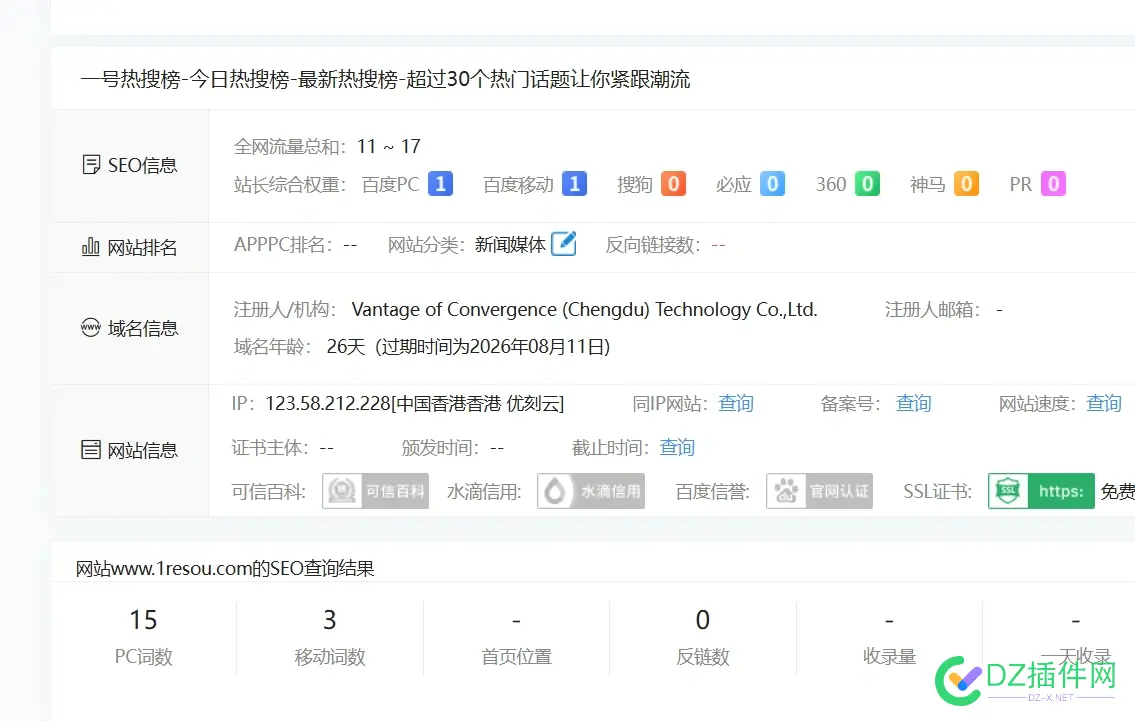Image resolution: width=1135 pixels, height=721 pixels.
Task: Check 备案号 using the 查询 link
Action: tap(913, 404)
